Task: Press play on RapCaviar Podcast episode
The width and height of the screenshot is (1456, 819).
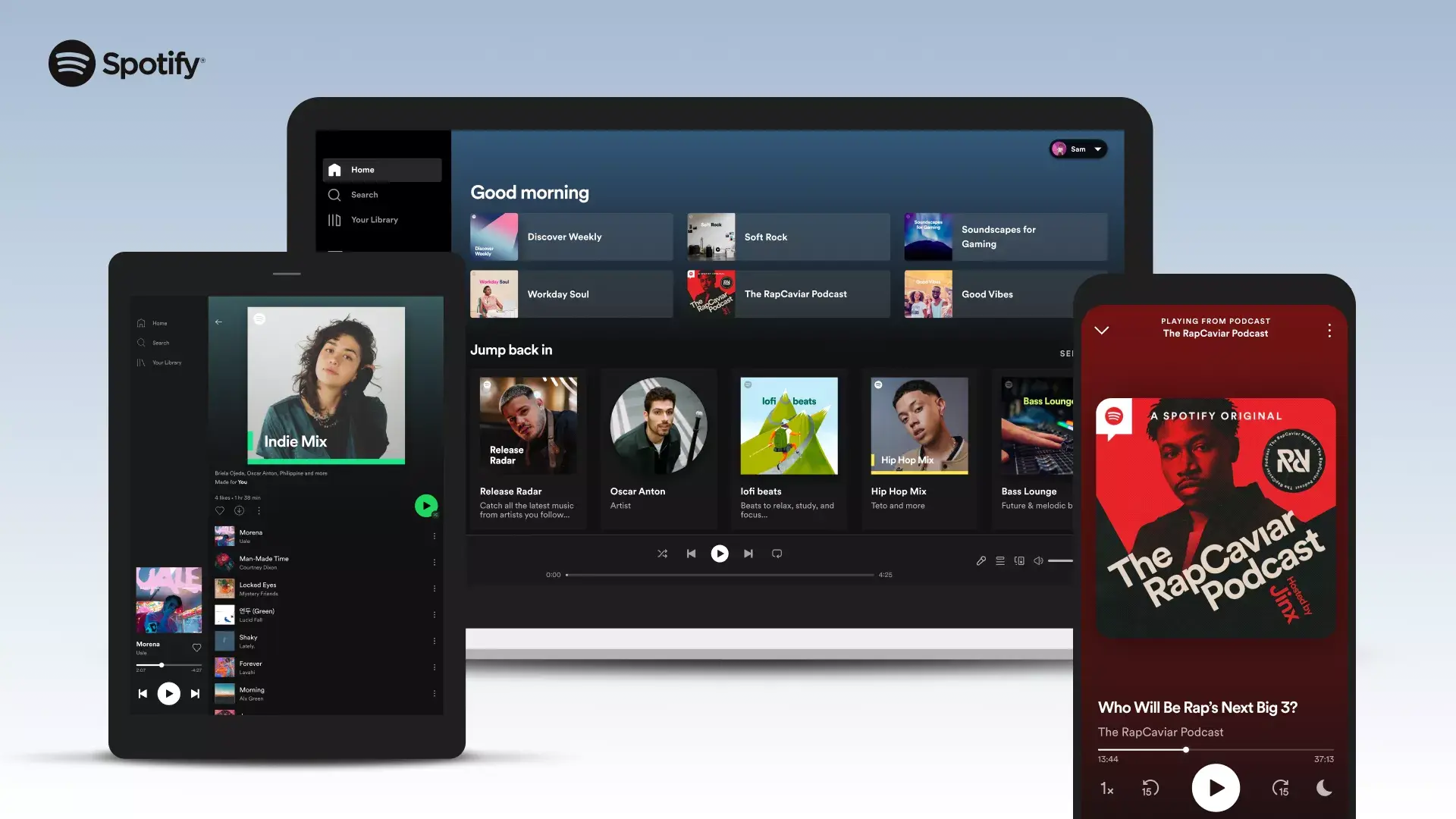Action: pyautogui.click(x=1216, y=789)
